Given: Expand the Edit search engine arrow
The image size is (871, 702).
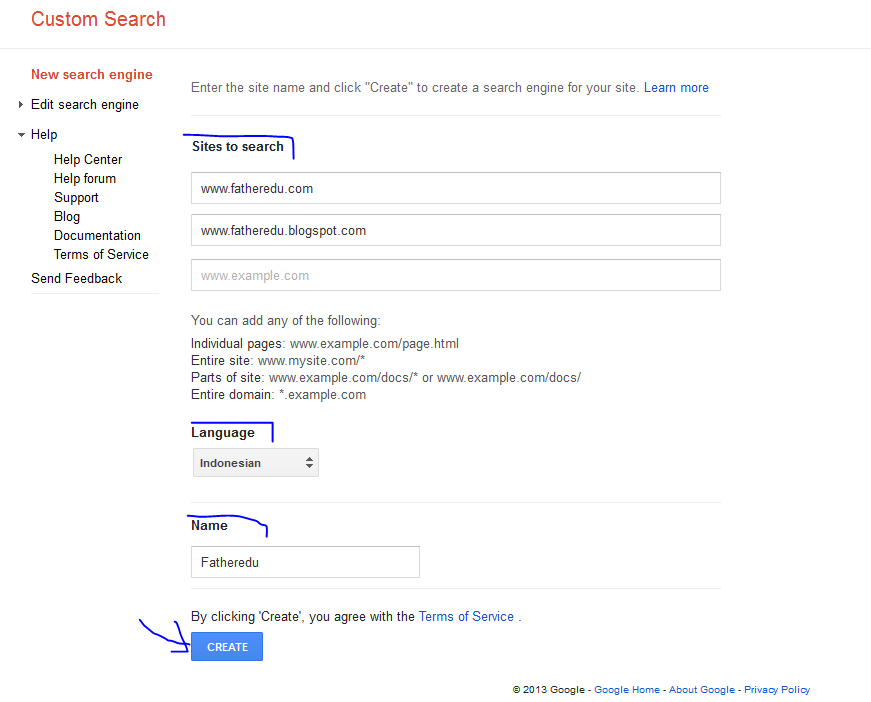Looking at the screenshot, I should (x=21, y=104).
